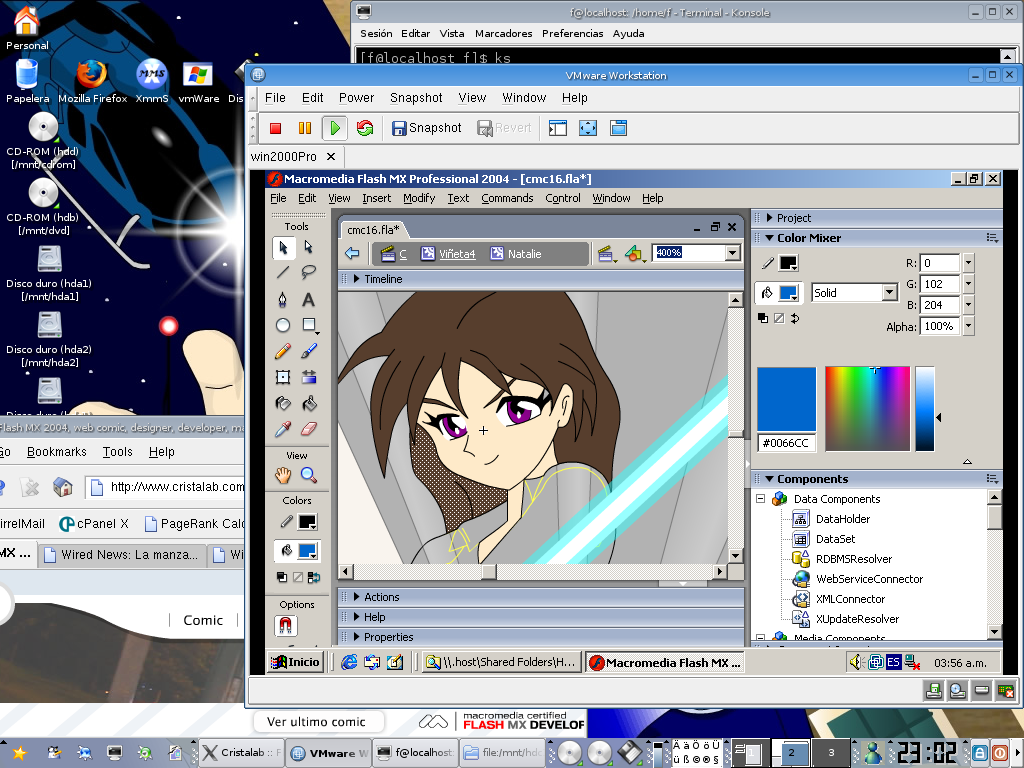Open the Alpha value dropdown arrow

click(x=968, y=326)
